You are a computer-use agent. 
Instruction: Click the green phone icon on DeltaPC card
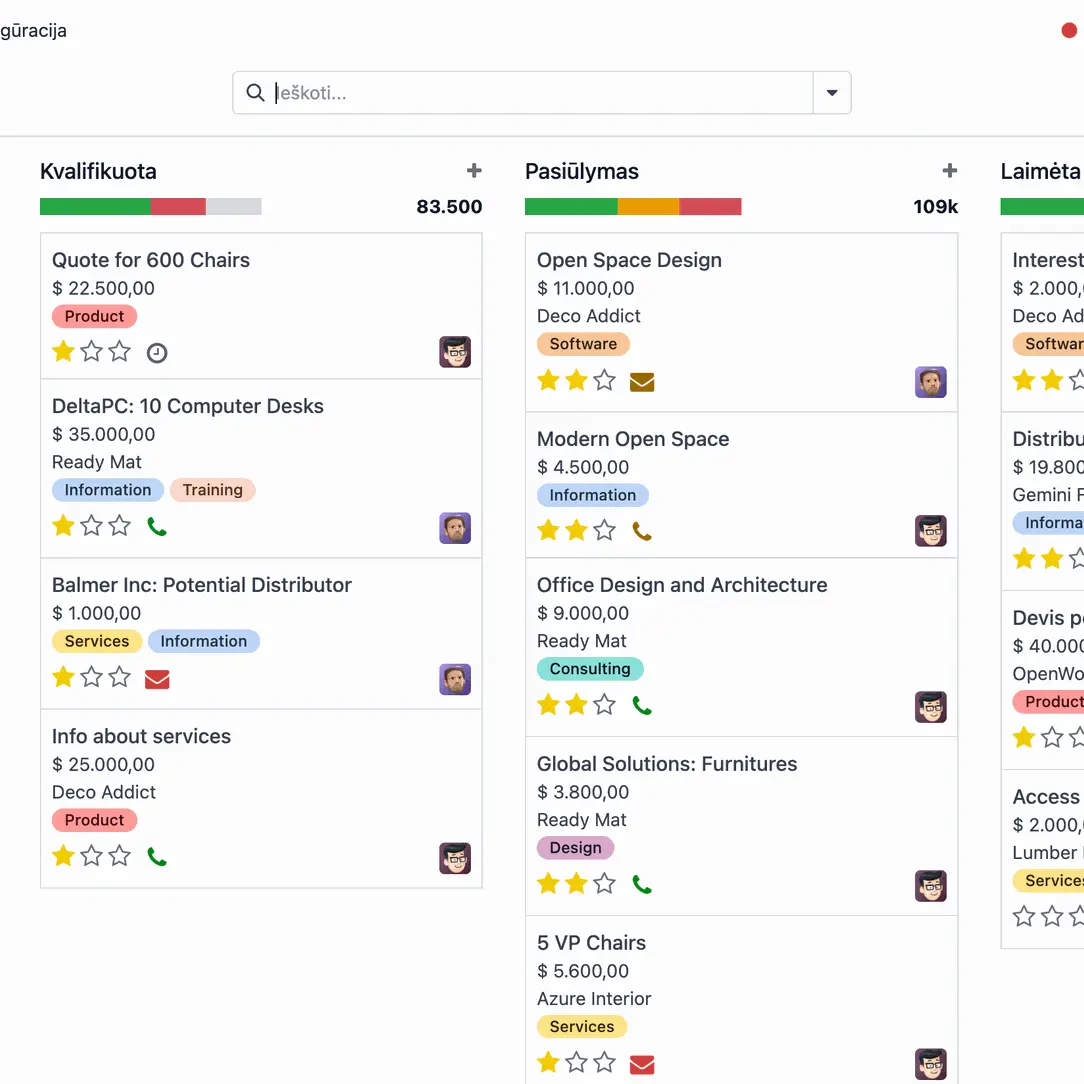[157, 526]
